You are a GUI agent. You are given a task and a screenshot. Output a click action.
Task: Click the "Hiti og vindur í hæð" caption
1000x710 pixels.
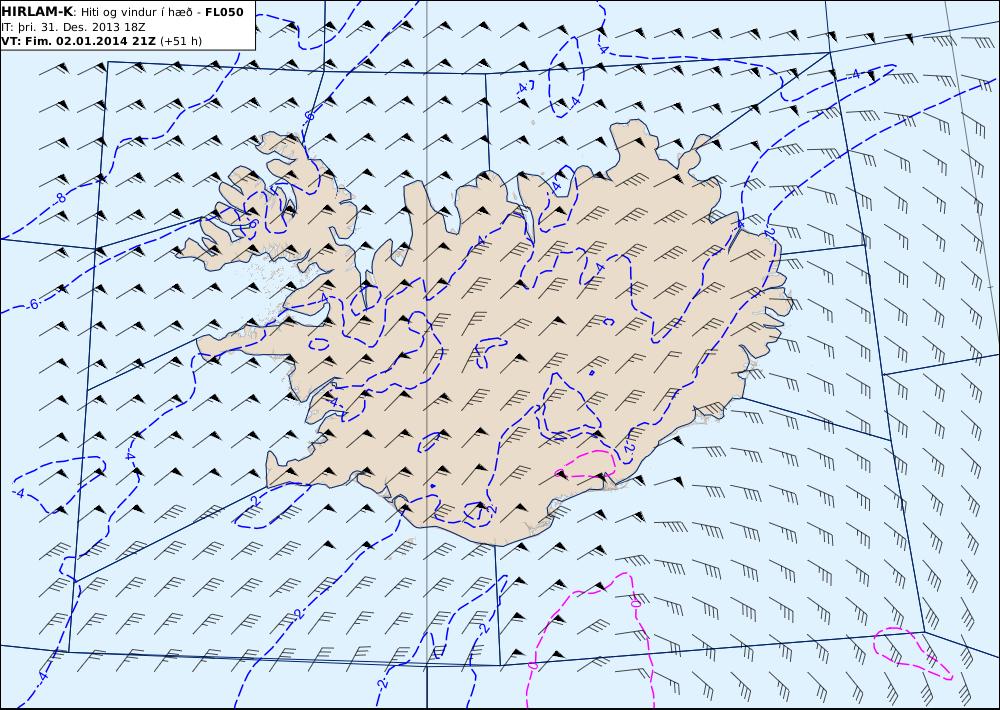(136, 13)
